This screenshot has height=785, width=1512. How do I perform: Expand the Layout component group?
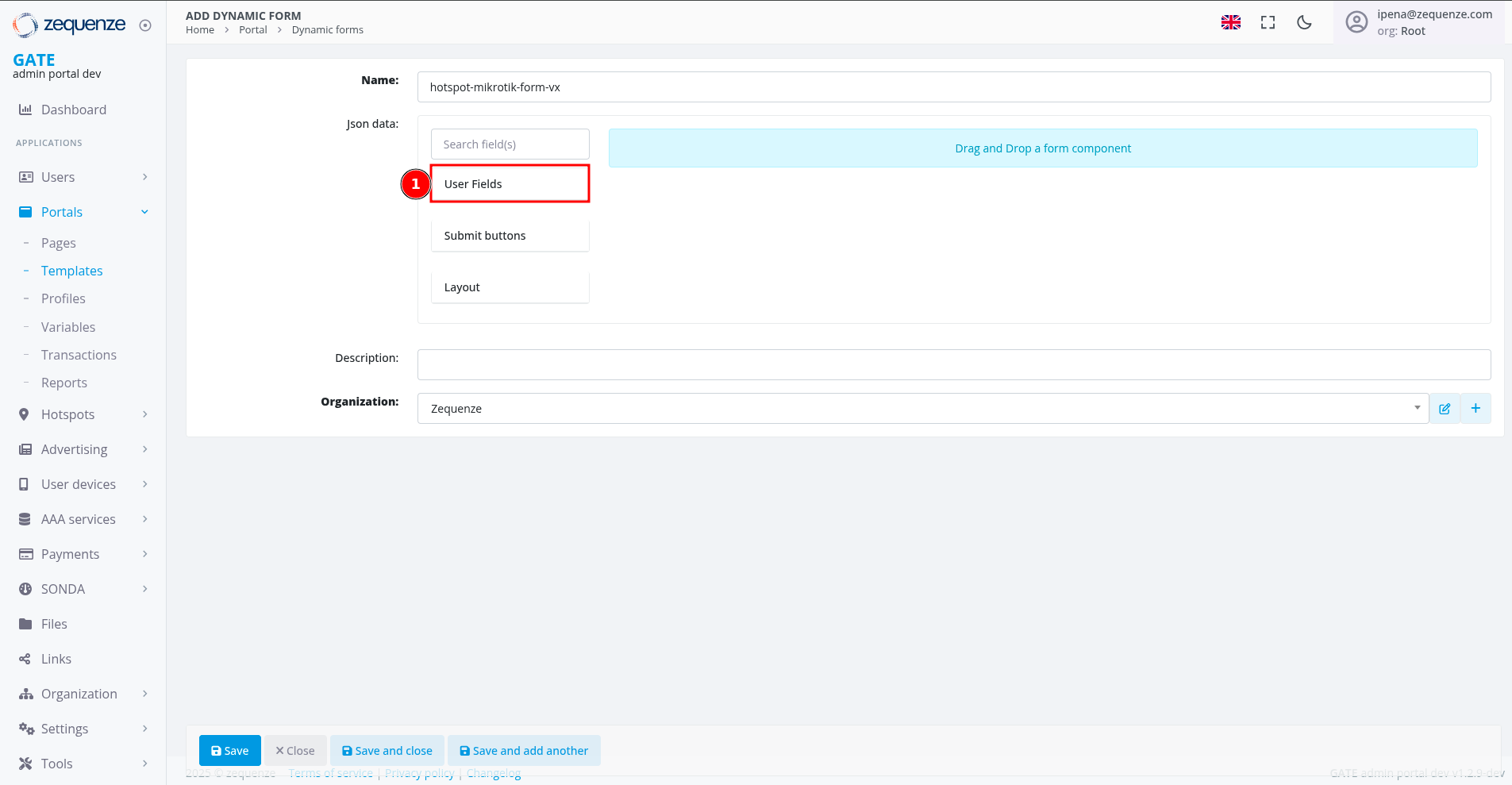510,287
